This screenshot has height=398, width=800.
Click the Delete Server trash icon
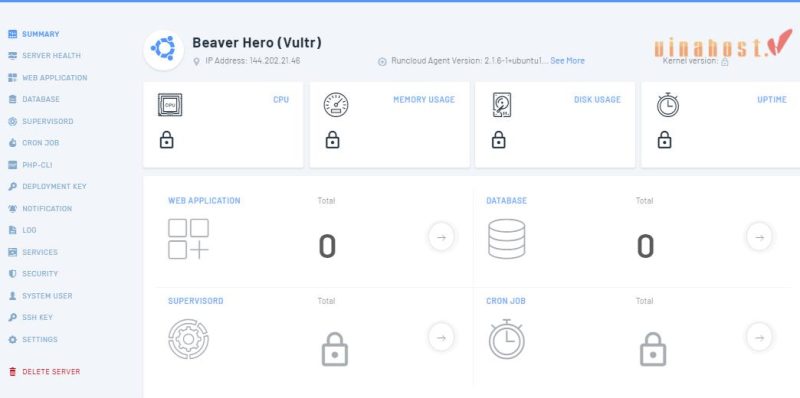pos(13,371)
